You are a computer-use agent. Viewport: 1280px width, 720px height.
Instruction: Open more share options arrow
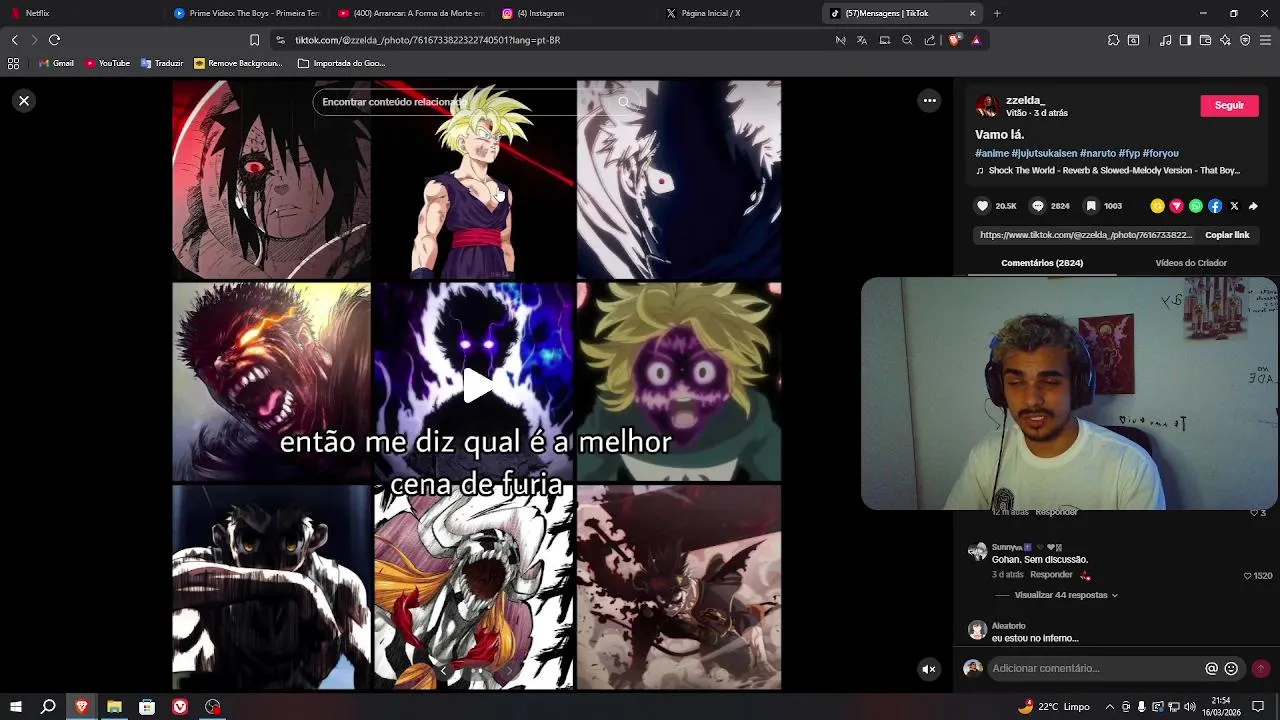(x=1253, y=206)
